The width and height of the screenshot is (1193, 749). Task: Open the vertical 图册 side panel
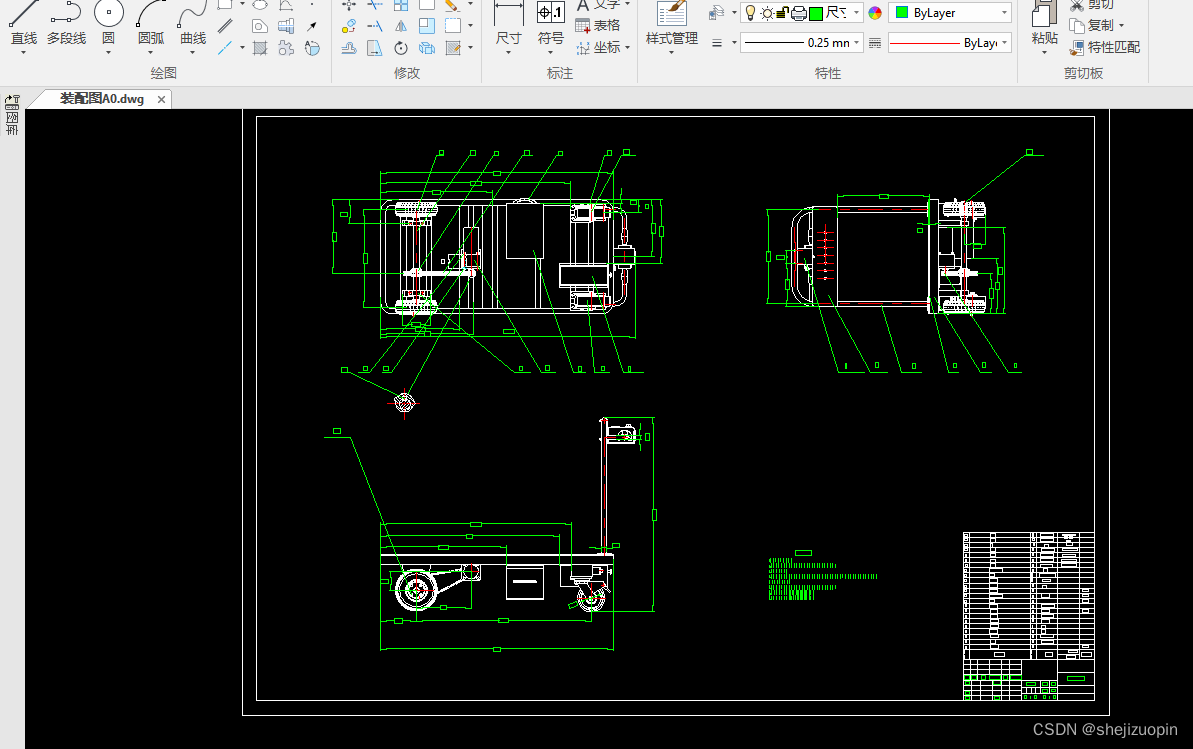[x=12, y=124]
